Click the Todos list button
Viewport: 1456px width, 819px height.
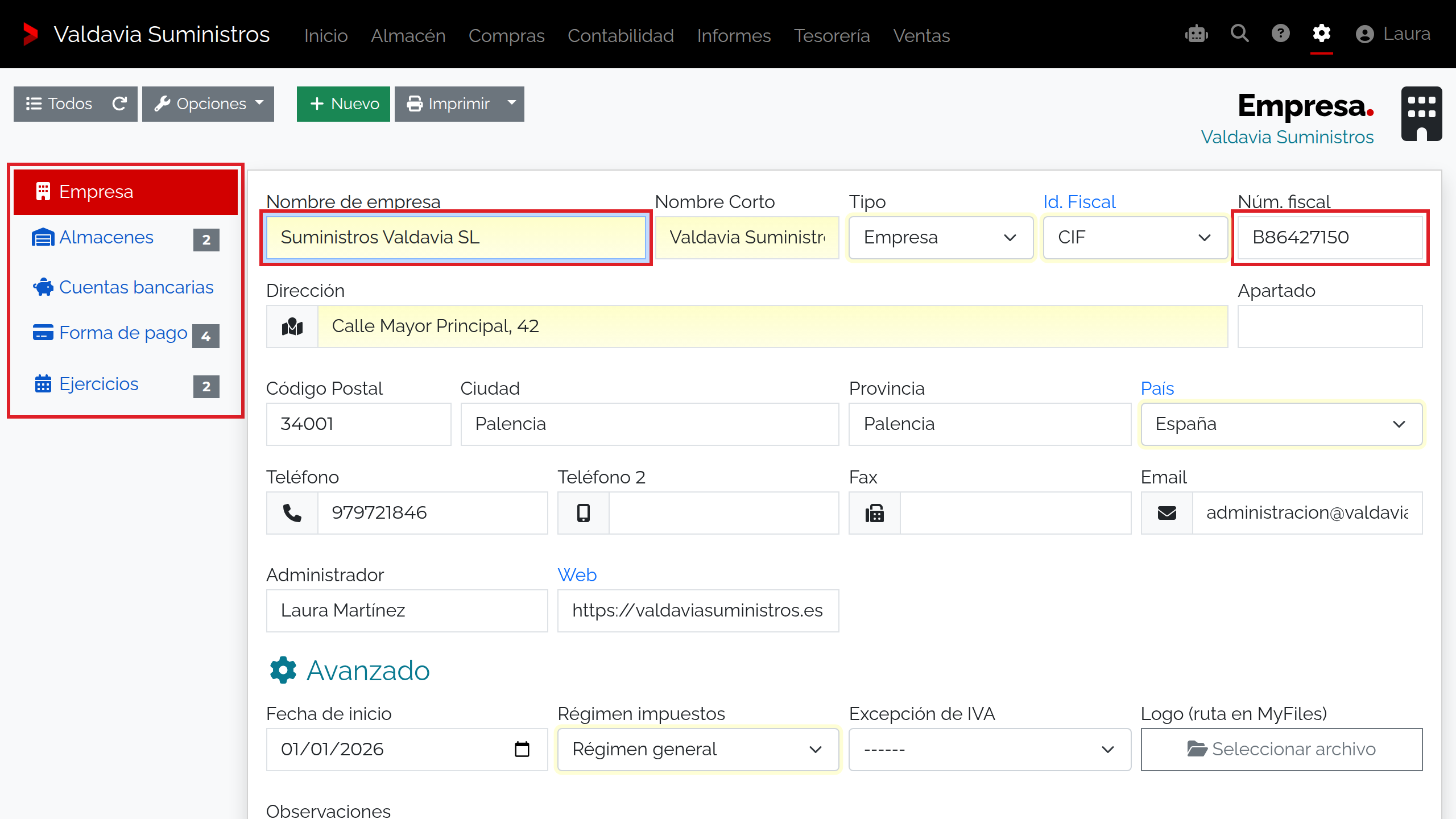coord(60,104)
